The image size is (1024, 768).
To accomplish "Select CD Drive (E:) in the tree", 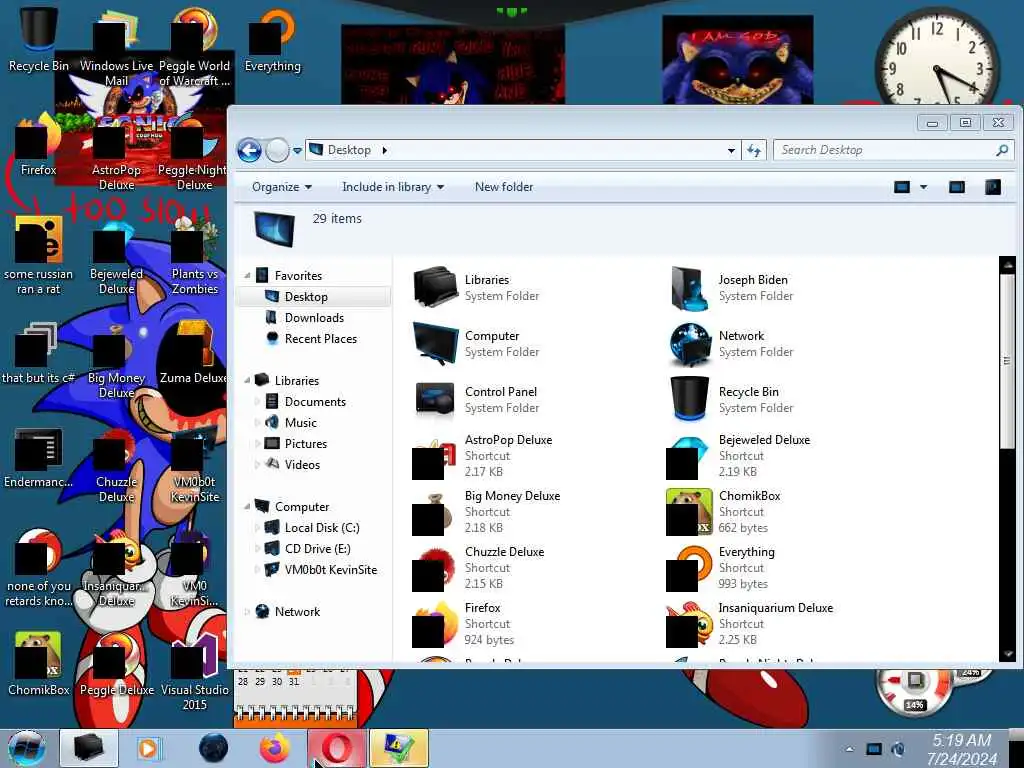I will pos(317,549).
